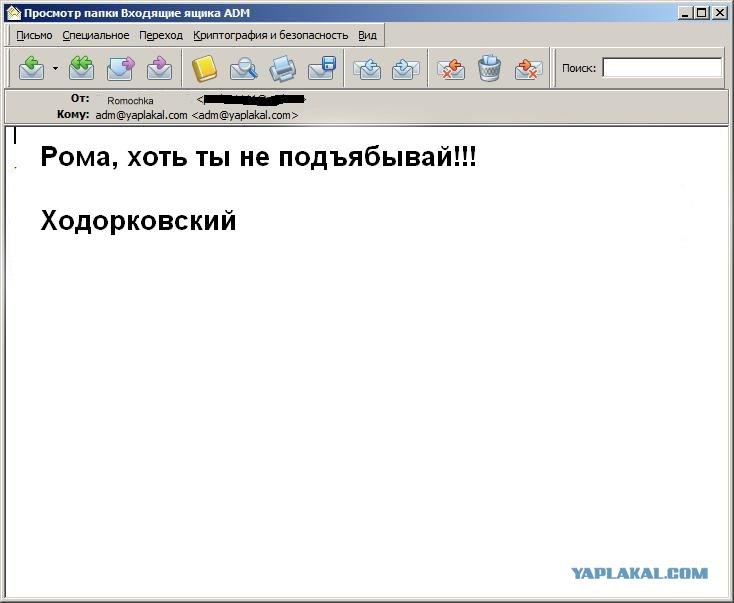Minimize the message window
Viewport: 734px width, 603px height.
[x=685, y=13]
